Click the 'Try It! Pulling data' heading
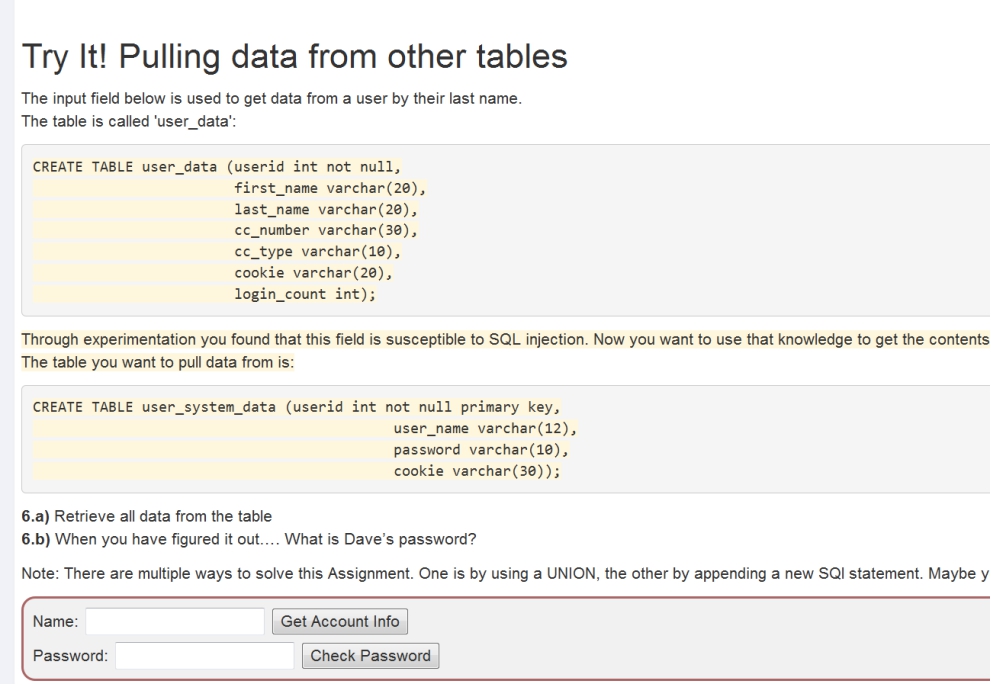This screenshot has width=991, height=685. (x=293, y=58)
